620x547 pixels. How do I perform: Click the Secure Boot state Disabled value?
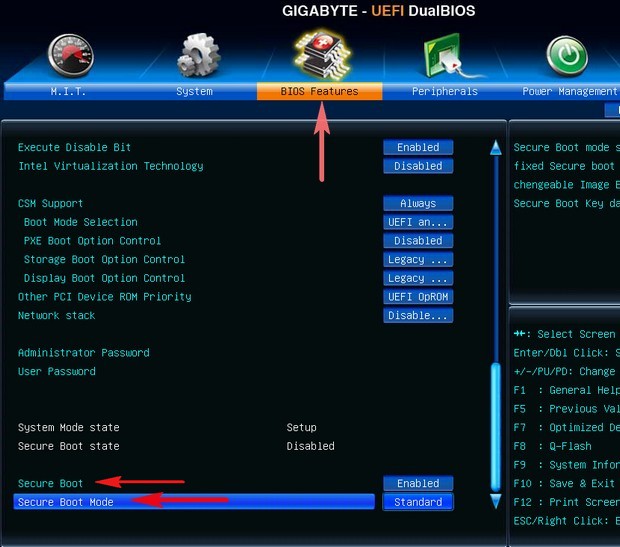(310, 446)
